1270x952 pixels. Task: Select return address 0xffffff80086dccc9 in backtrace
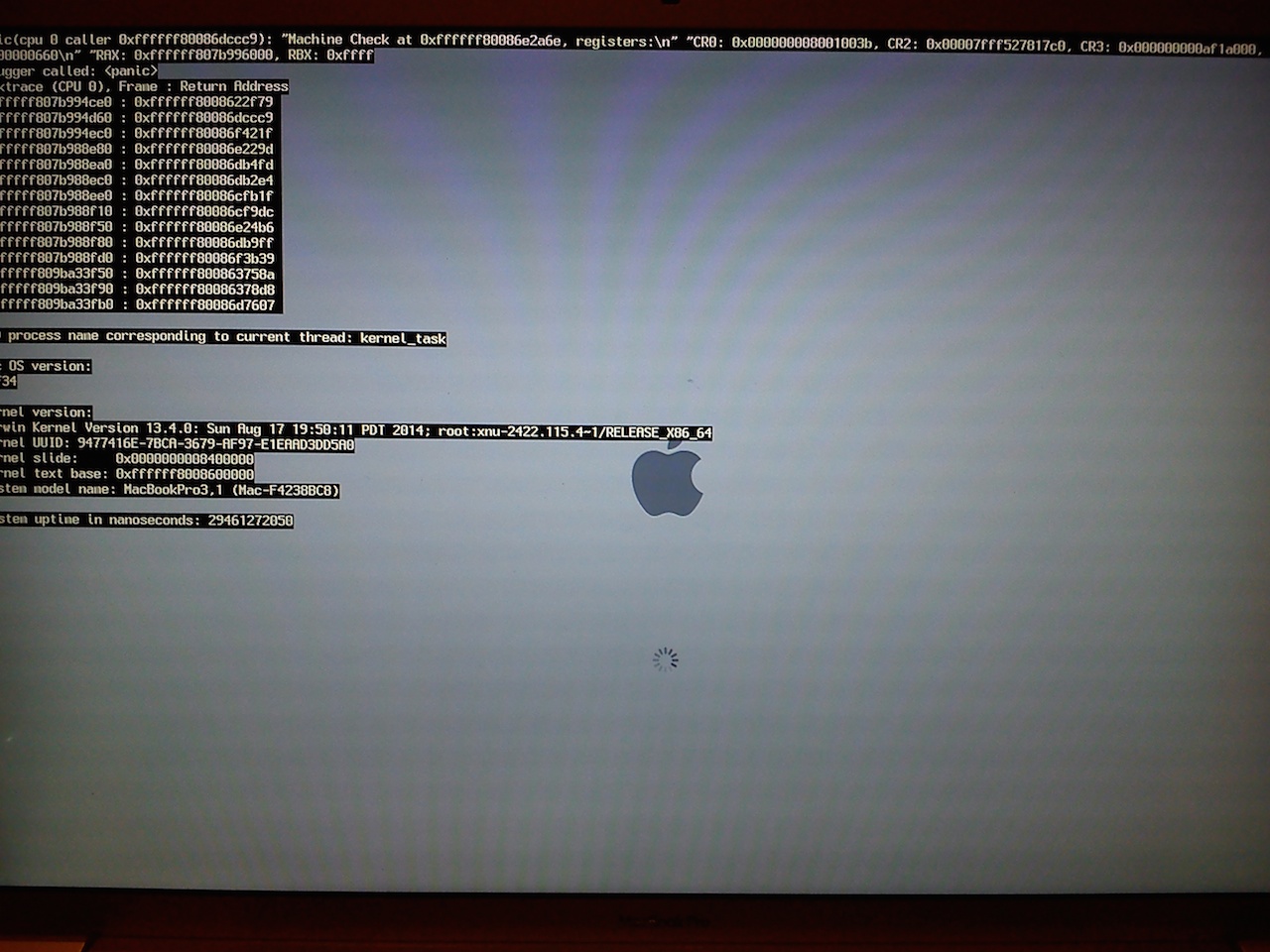[x=203, y=118]
